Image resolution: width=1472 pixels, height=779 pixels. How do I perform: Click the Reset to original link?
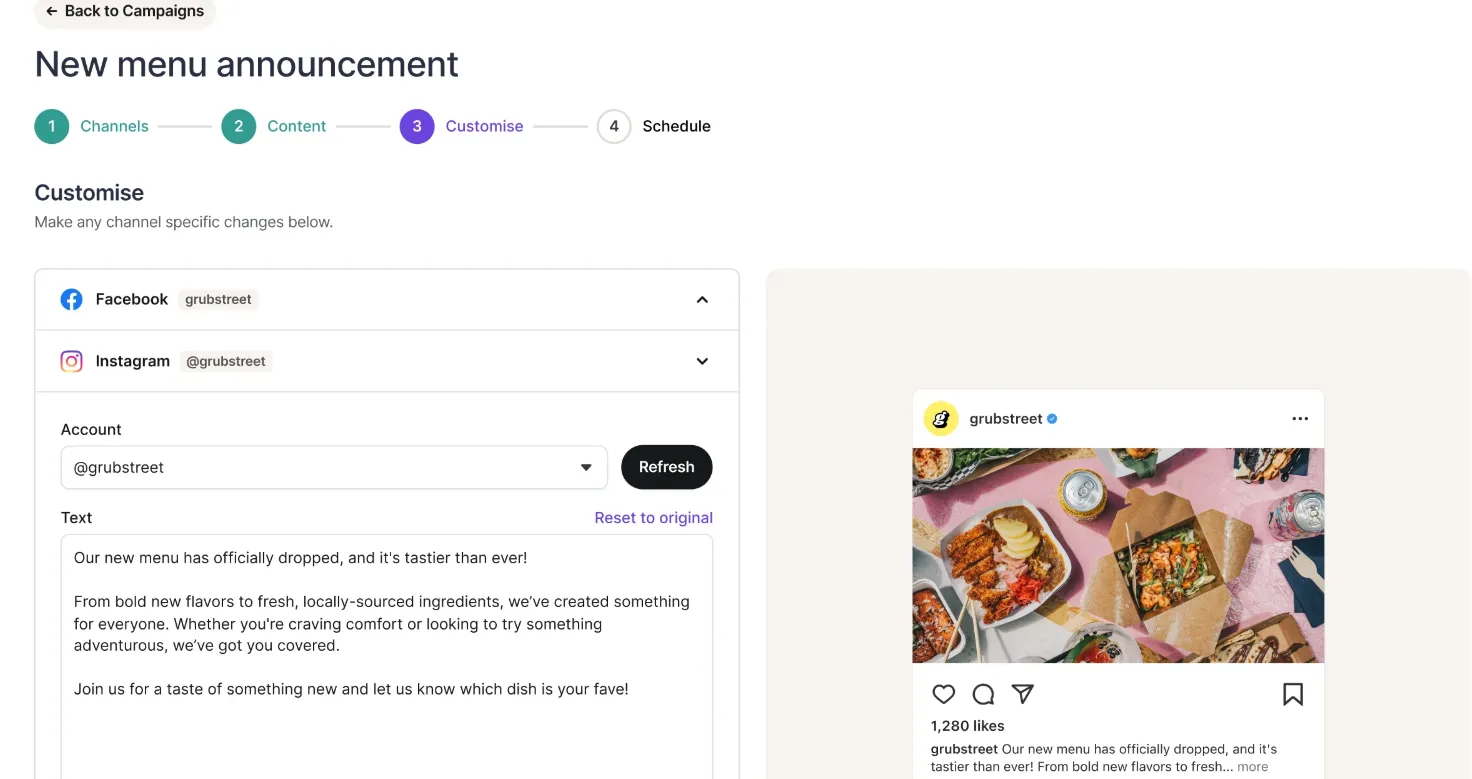(x=653, y=518)
